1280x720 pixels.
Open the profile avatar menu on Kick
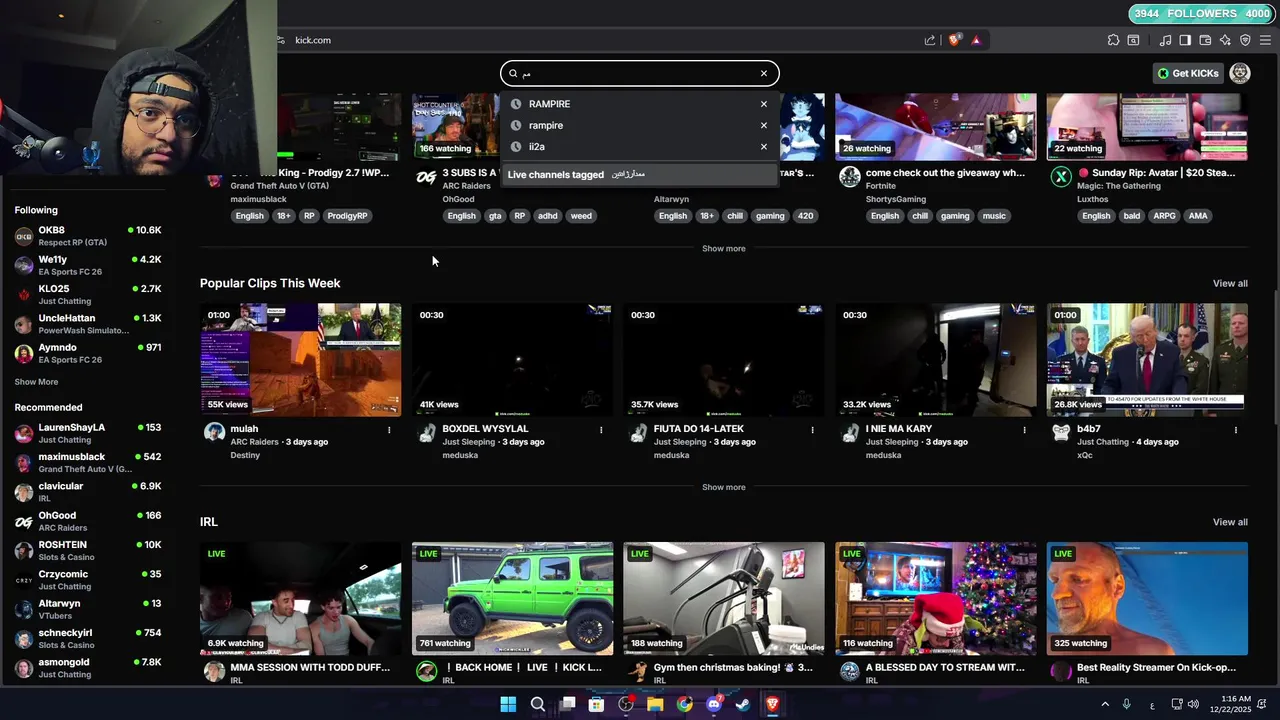click(1240, 73)
